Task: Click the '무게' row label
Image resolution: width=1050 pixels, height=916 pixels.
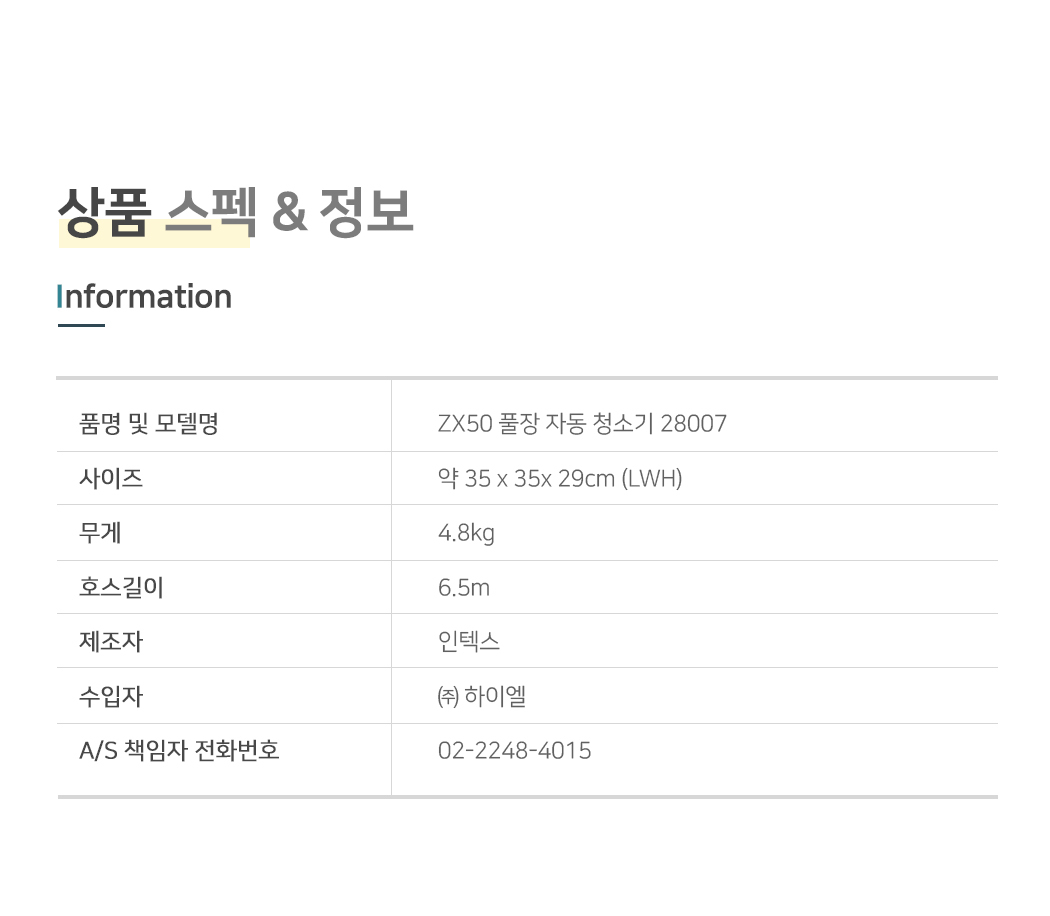Action: click(100, 533)
